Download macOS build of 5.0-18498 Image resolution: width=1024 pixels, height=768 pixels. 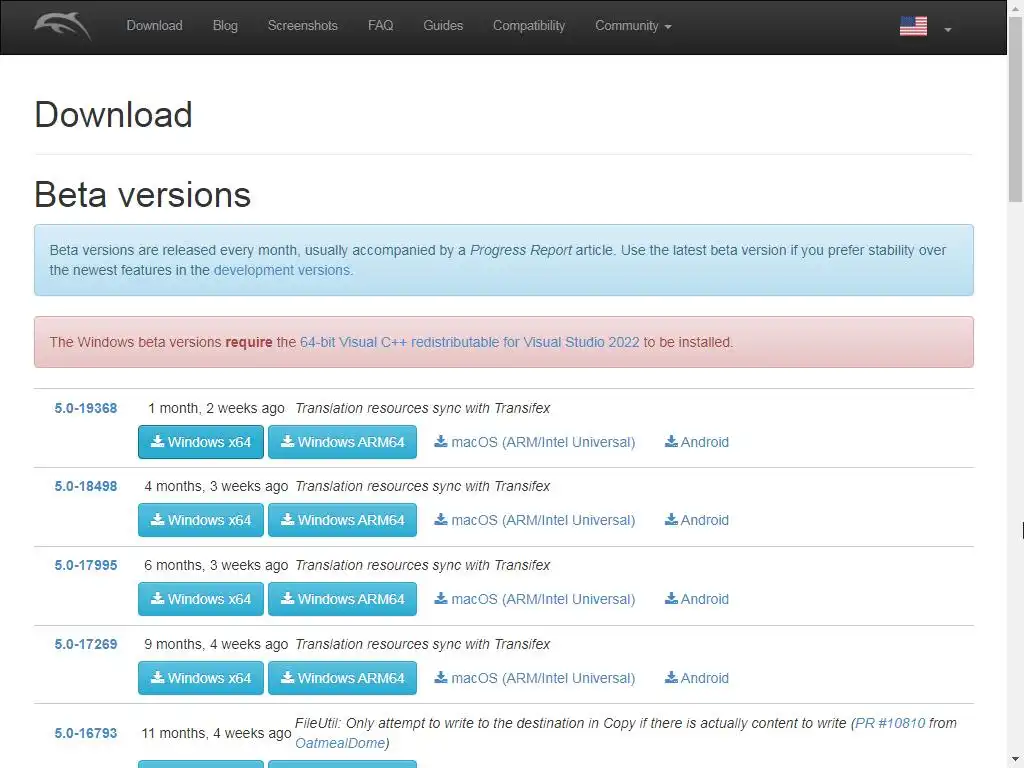[535, 520]
